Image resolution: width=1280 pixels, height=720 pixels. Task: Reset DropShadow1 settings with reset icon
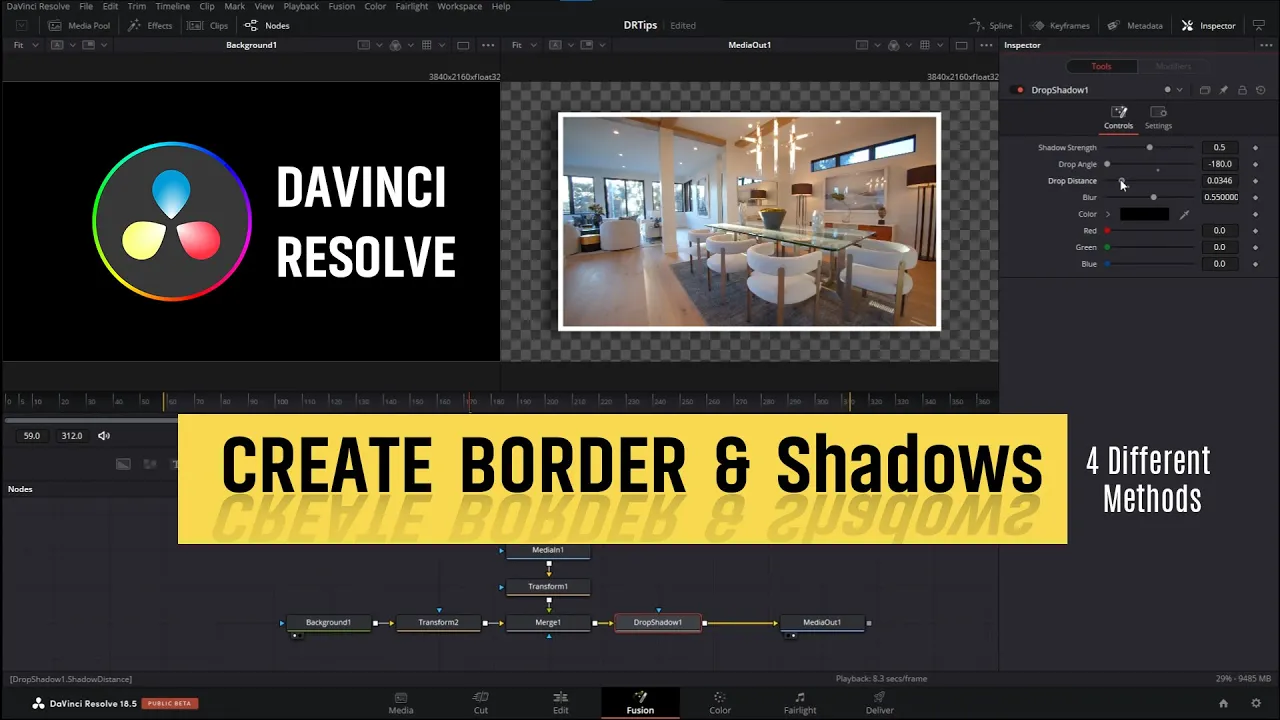click(x=1260, y=90)
